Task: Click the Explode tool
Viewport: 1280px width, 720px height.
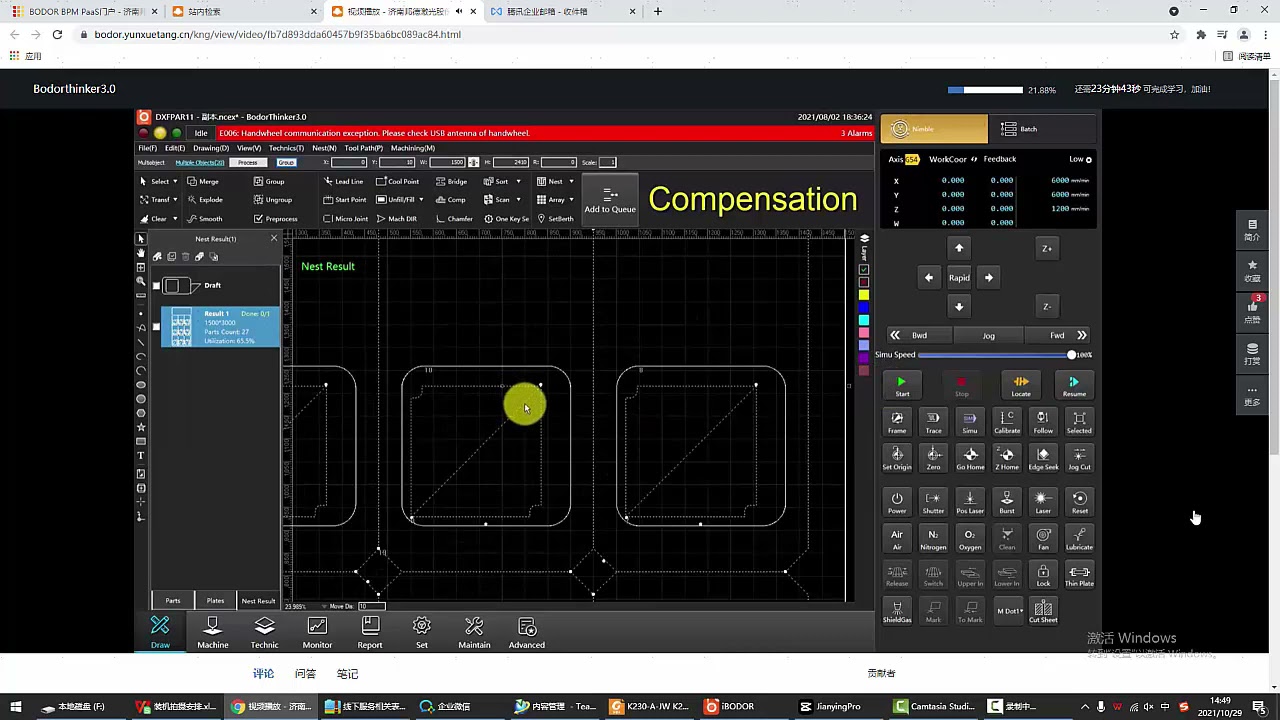Action: (x=205, y=199)
